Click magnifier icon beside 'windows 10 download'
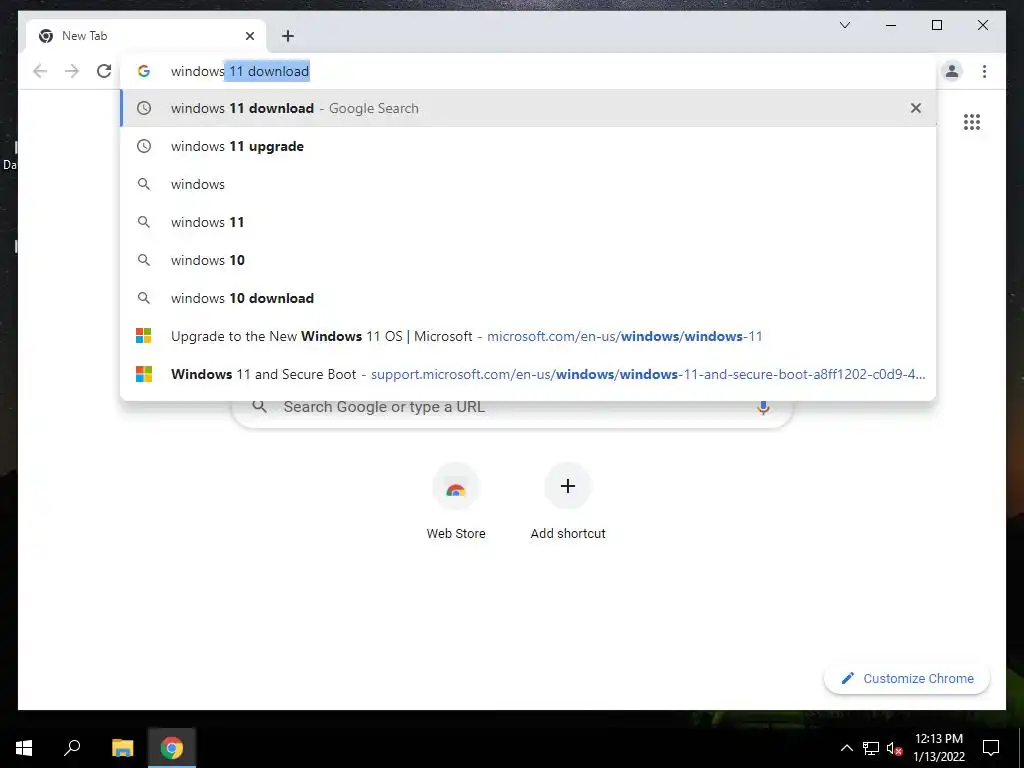Screen dimensions: 1024x768 pos(144,298)
